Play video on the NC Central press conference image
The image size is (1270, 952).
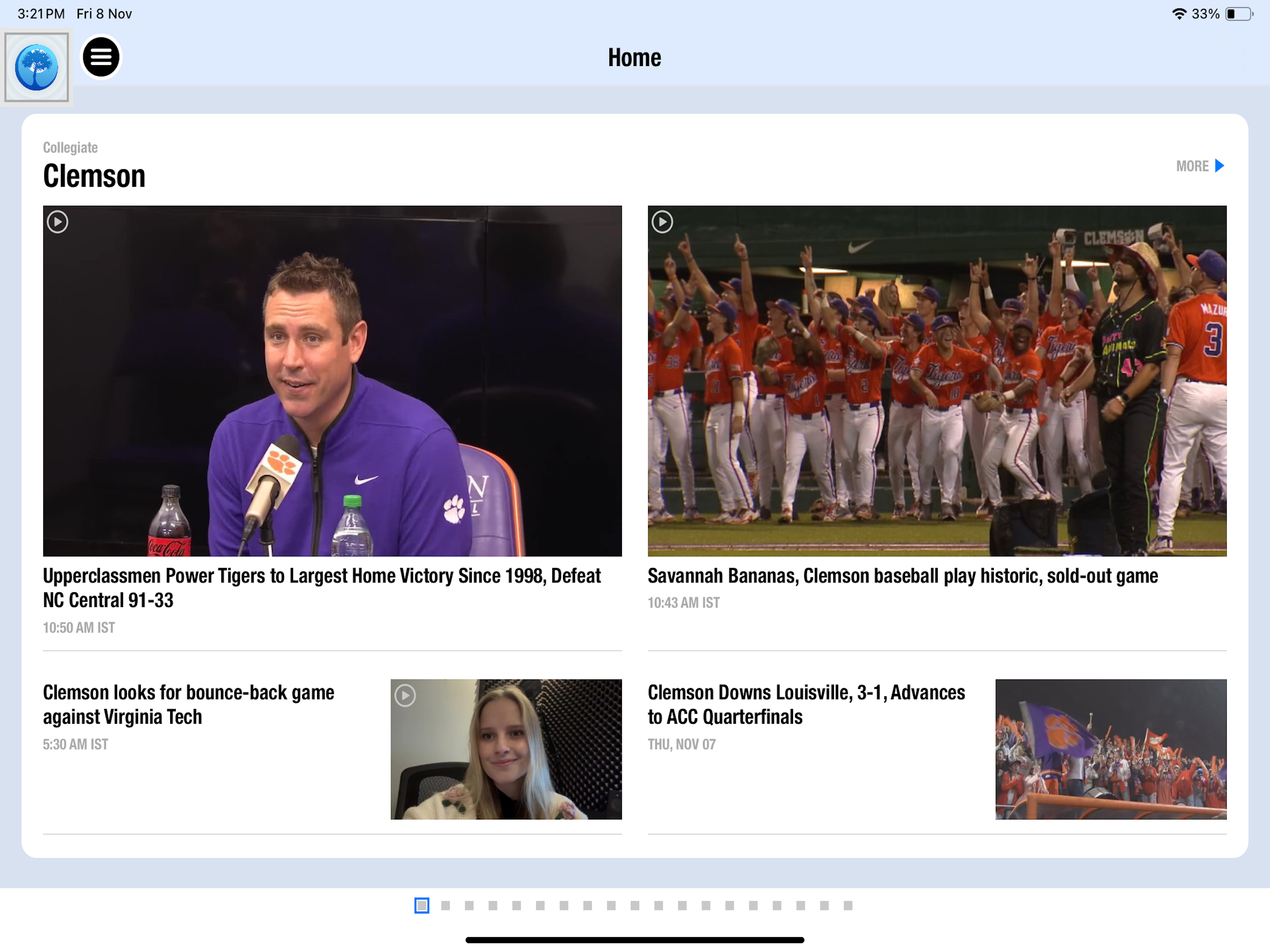point(58,222)
